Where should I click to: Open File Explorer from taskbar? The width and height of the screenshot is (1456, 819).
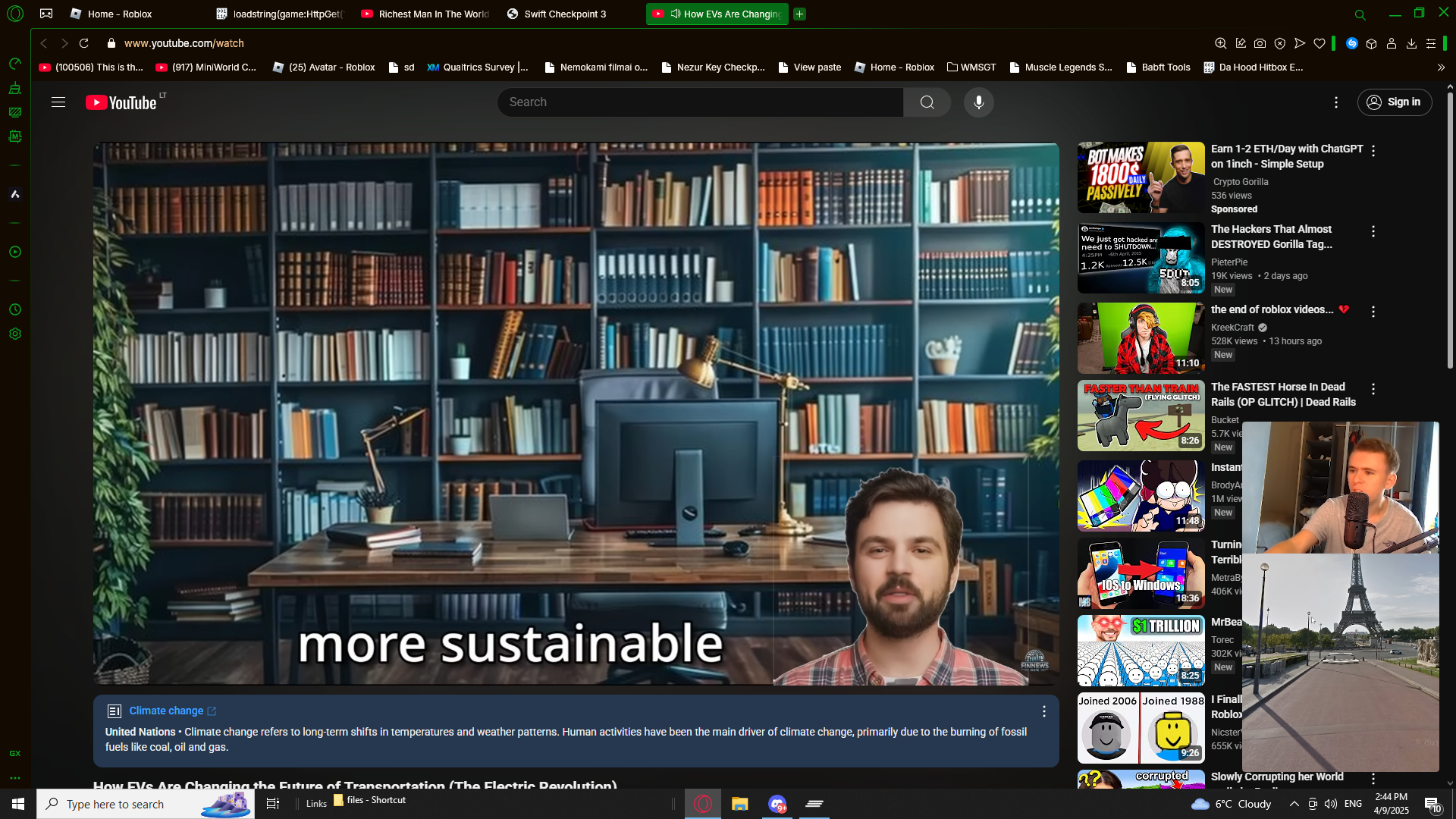click(x=740, y=804)
